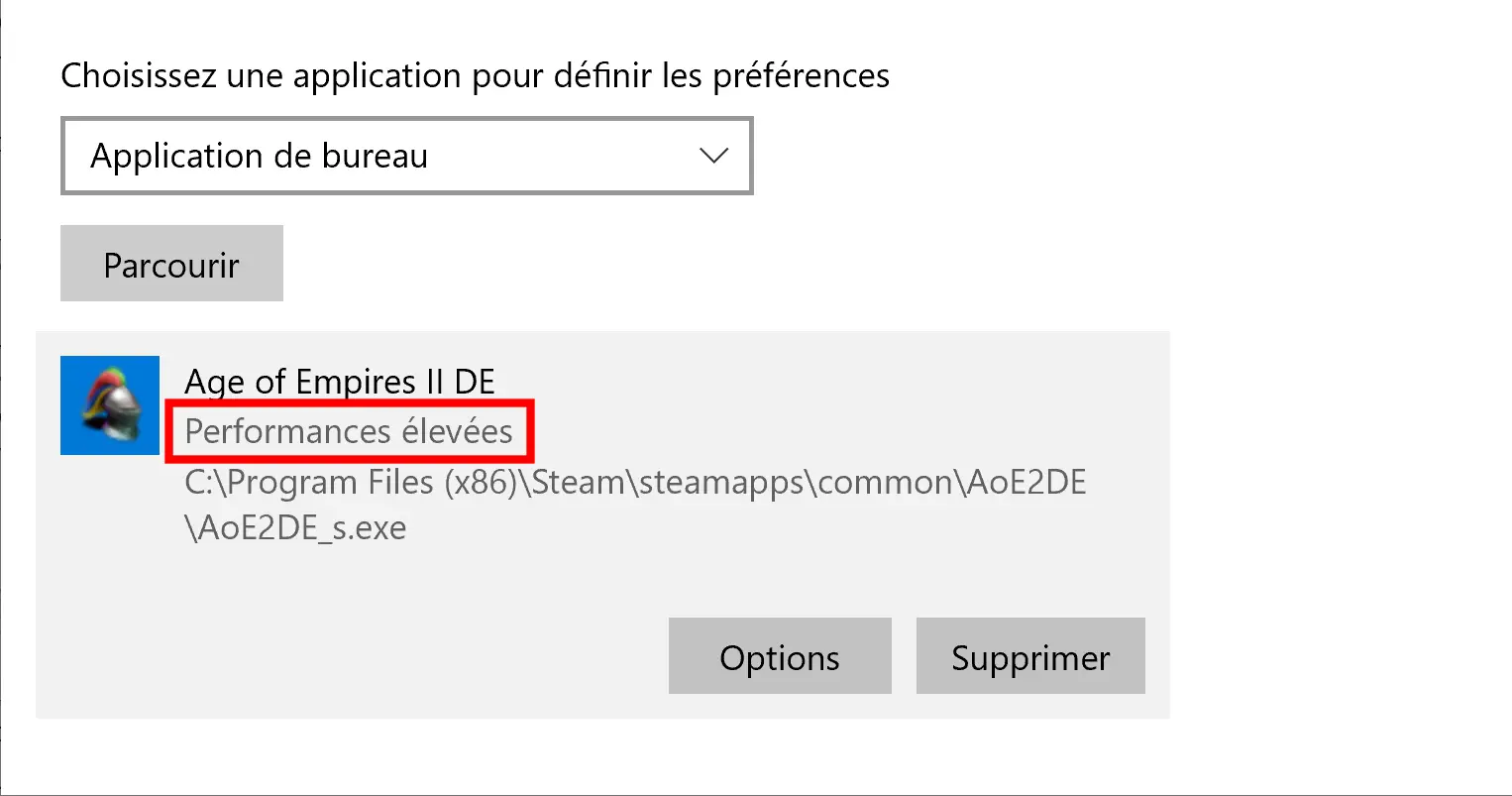Screen dimensions: 1512x796
Task: Click the Performances élevées preference label
Action: pyautogui.click(x=349, y=431)
